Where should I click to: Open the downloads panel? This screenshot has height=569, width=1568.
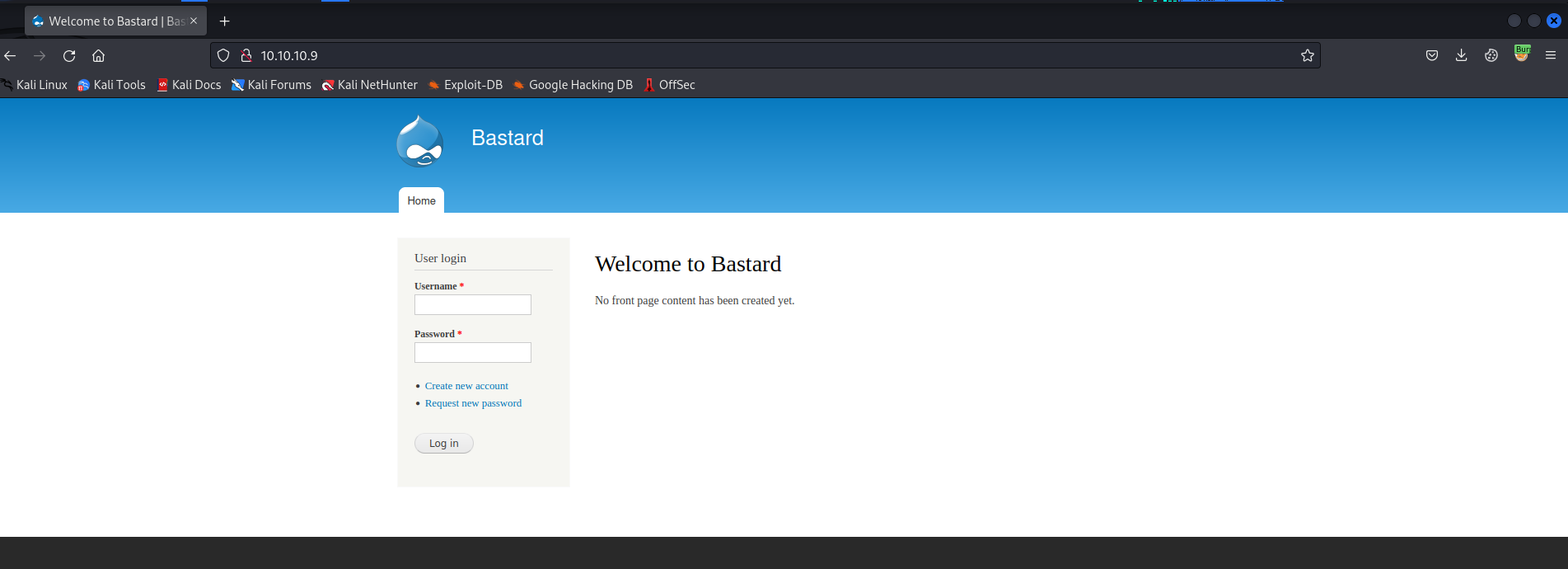1461,55
